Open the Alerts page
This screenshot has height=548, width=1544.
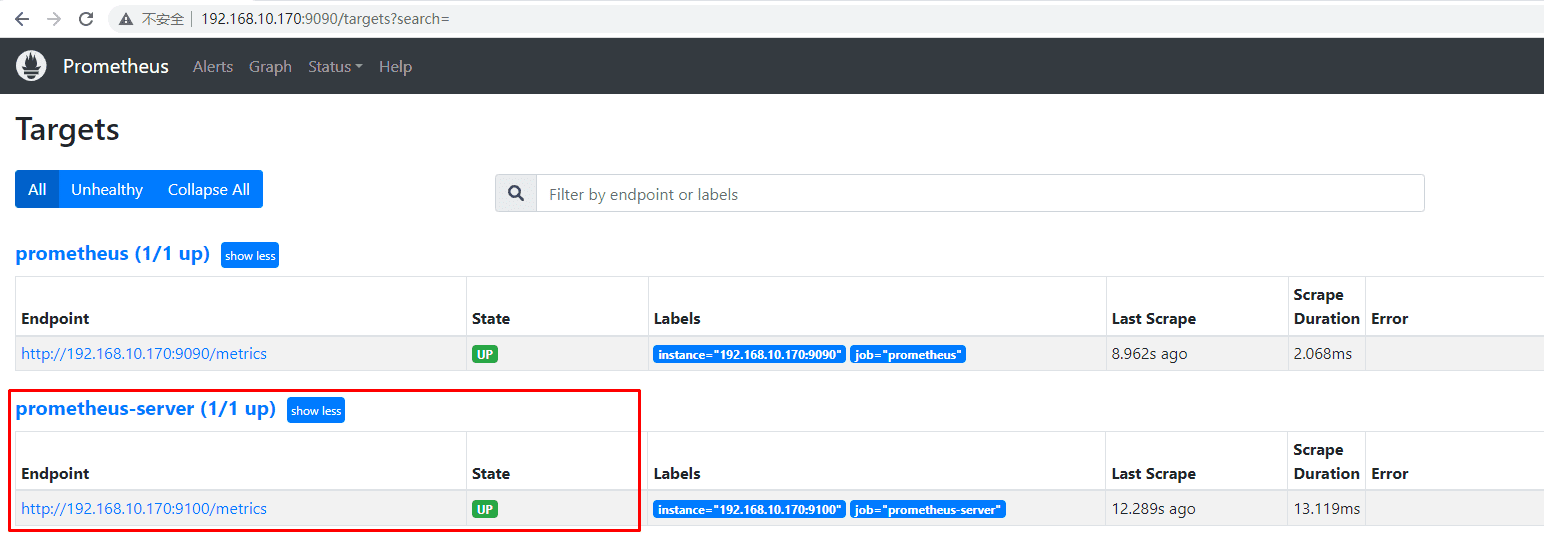tap(213, 66)
